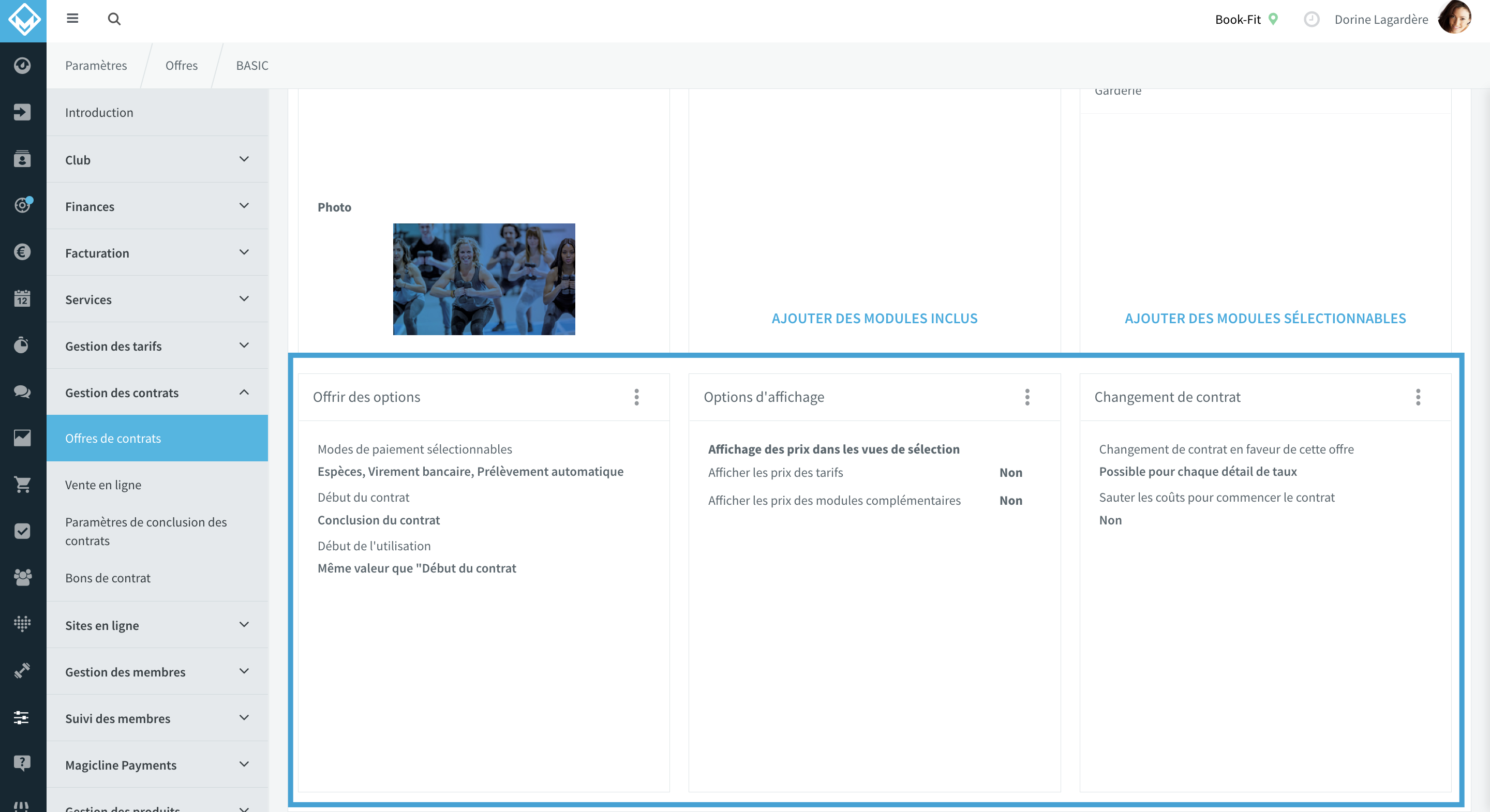Select Vente en ligne menu item
1490x812 pixels.
click(157, 485)
